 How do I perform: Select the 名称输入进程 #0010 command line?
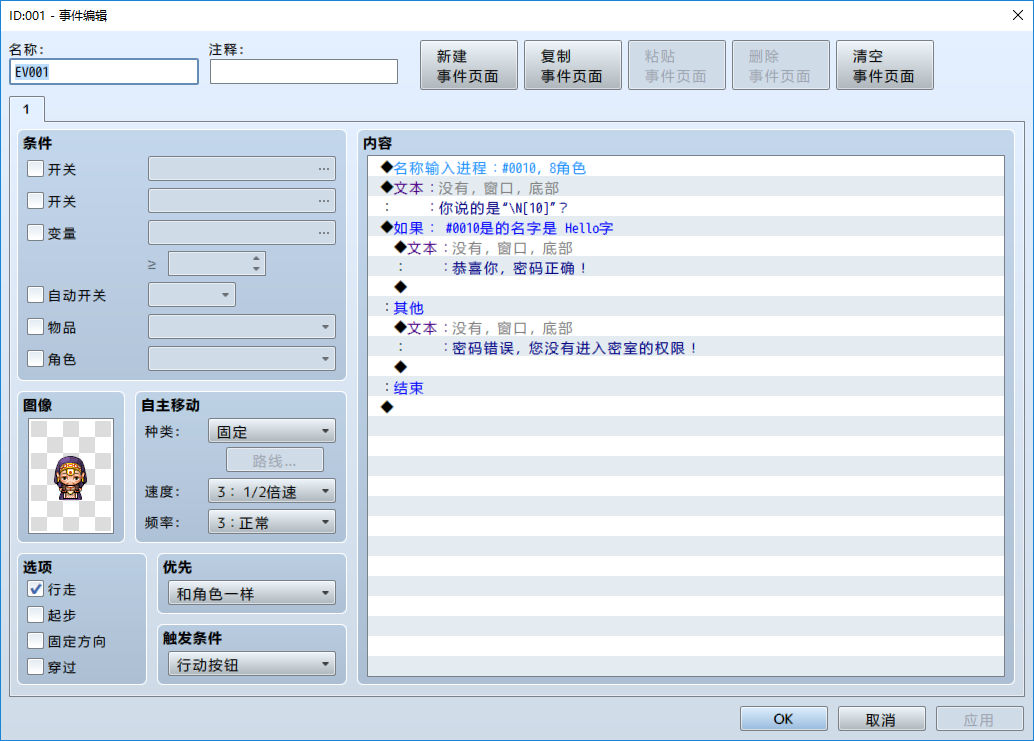[686, 168]
